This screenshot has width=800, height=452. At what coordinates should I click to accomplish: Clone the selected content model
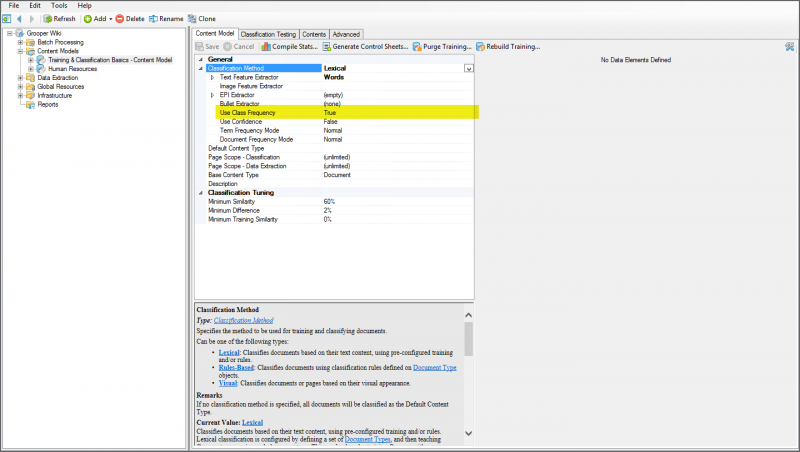coord(203,19)
